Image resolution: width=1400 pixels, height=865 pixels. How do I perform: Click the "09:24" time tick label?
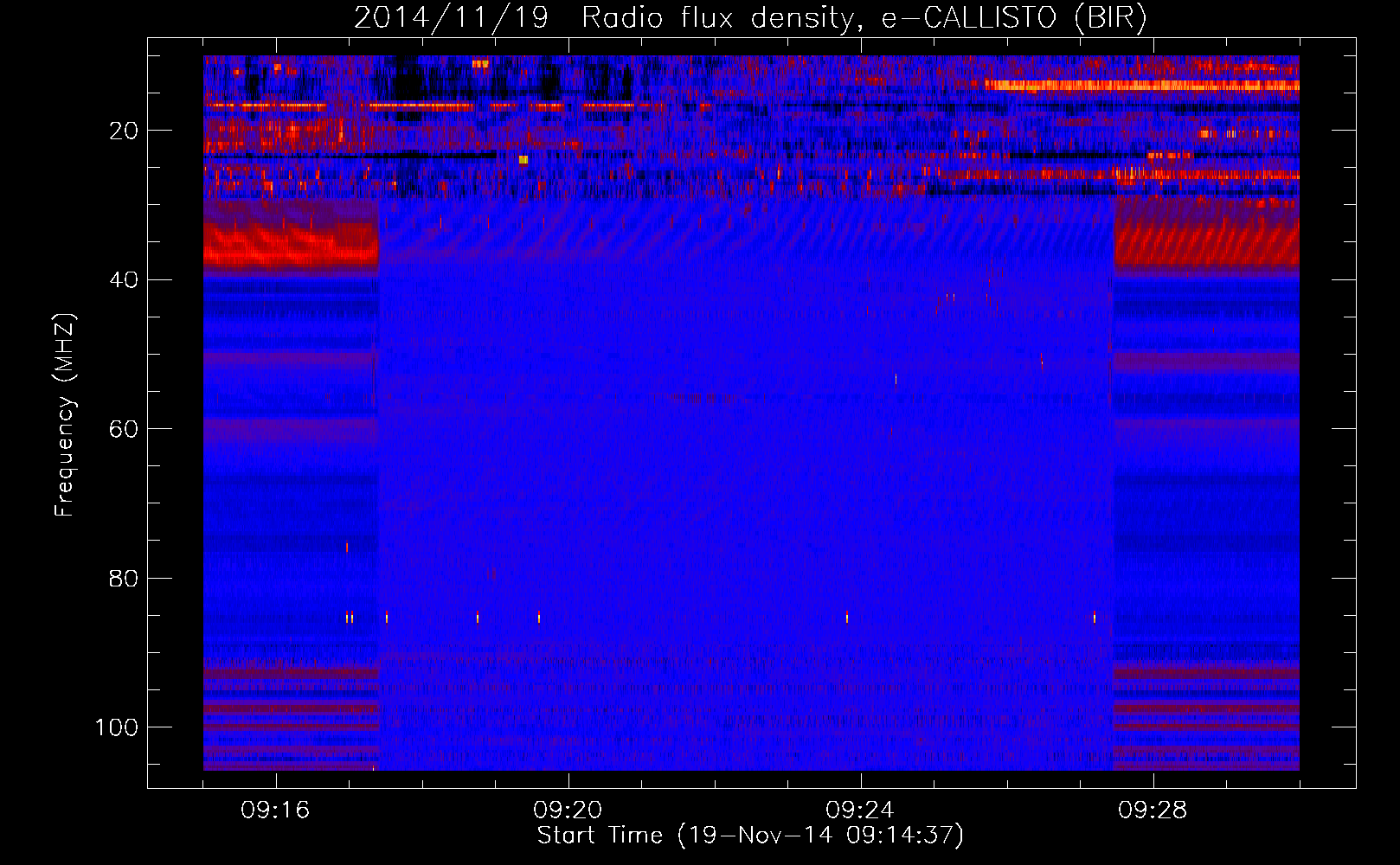[x=860, y=811]
